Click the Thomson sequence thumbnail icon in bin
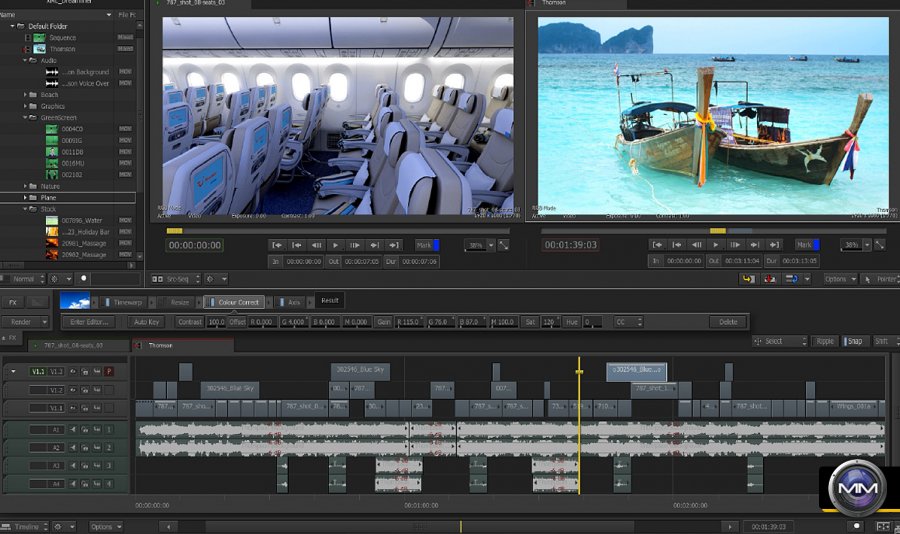Viewport: 900px width, 534px height. (39, 49)
